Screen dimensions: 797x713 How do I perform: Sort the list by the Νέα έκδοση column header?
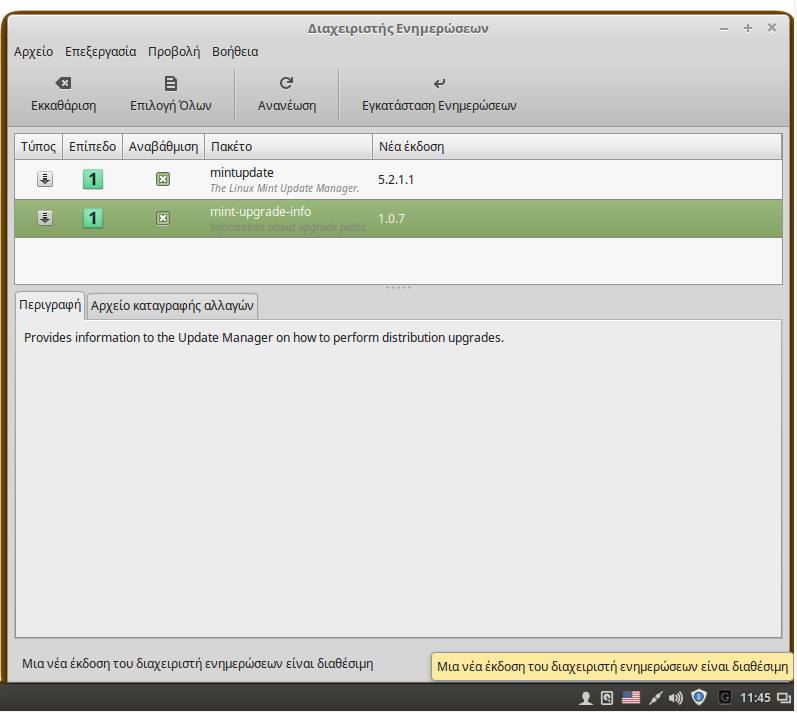tap(577, 146)
